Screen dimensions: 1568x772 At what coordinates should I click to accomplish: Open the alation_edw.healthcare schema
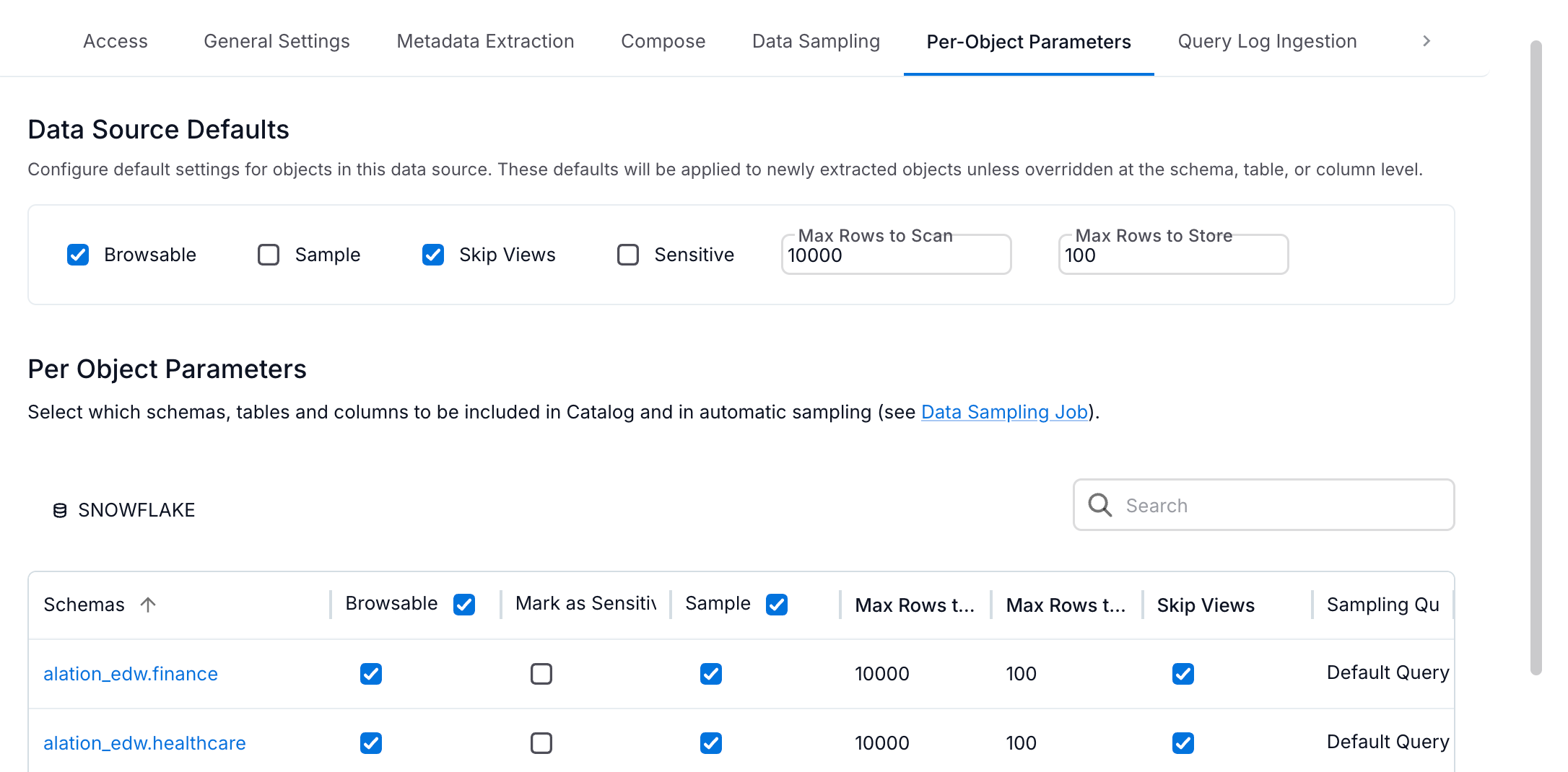point(144,742)
